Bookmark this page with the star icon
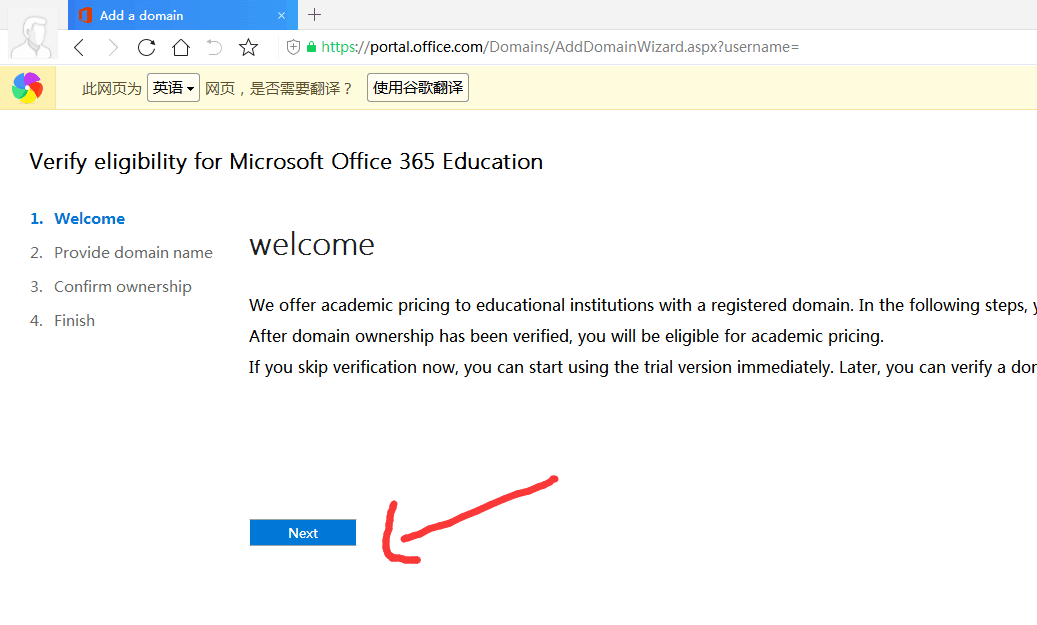This screenshot has height=625, width=1037. 249,47
